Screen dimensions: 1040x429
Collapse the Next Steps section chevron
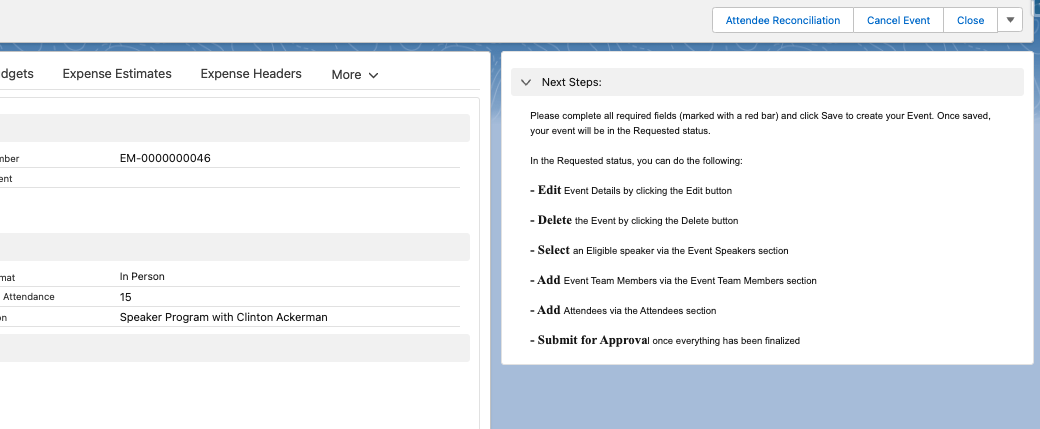526,82
